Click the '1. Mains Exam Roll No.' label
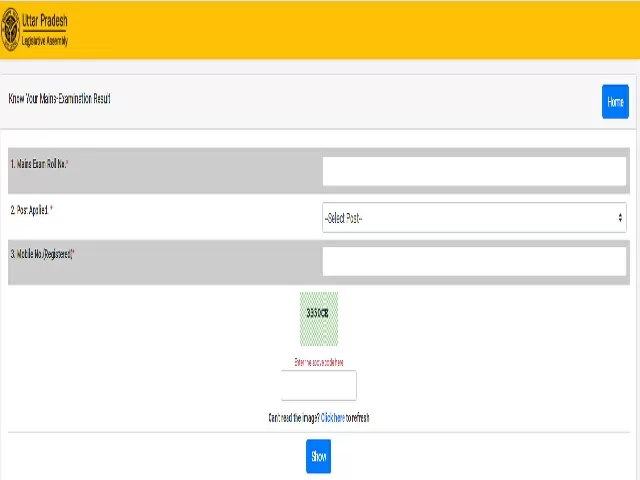This screenshot has height=480, width=640. pyautogui.click(x=39, y=164)
